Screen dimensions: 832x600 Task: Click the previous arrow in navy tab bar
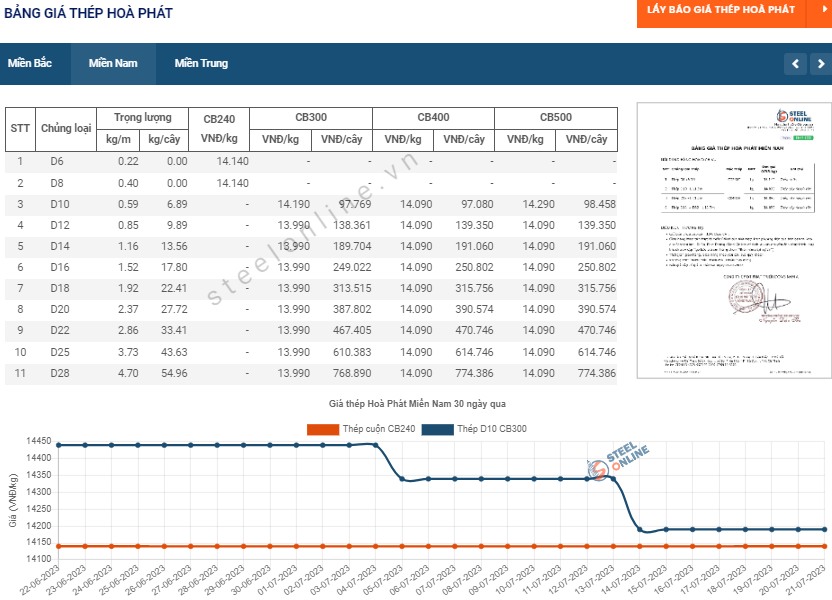[795, 64]
